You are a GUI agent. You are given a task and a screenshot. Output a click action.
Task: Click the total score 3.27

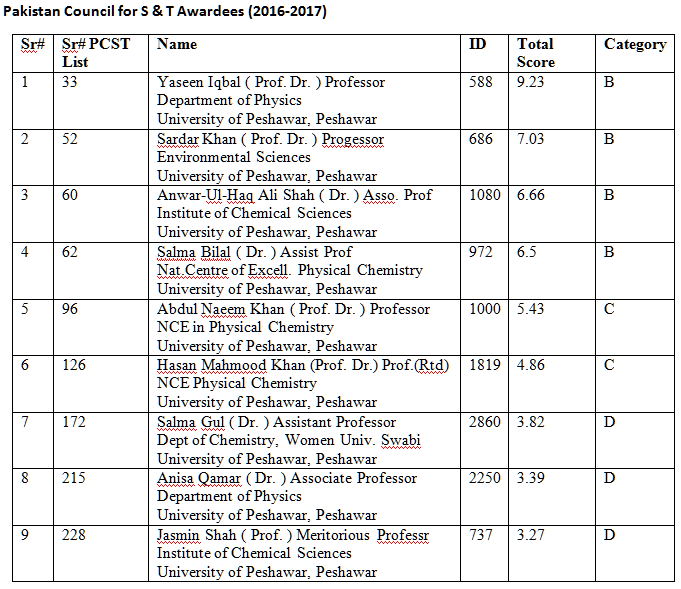[530, 534]
